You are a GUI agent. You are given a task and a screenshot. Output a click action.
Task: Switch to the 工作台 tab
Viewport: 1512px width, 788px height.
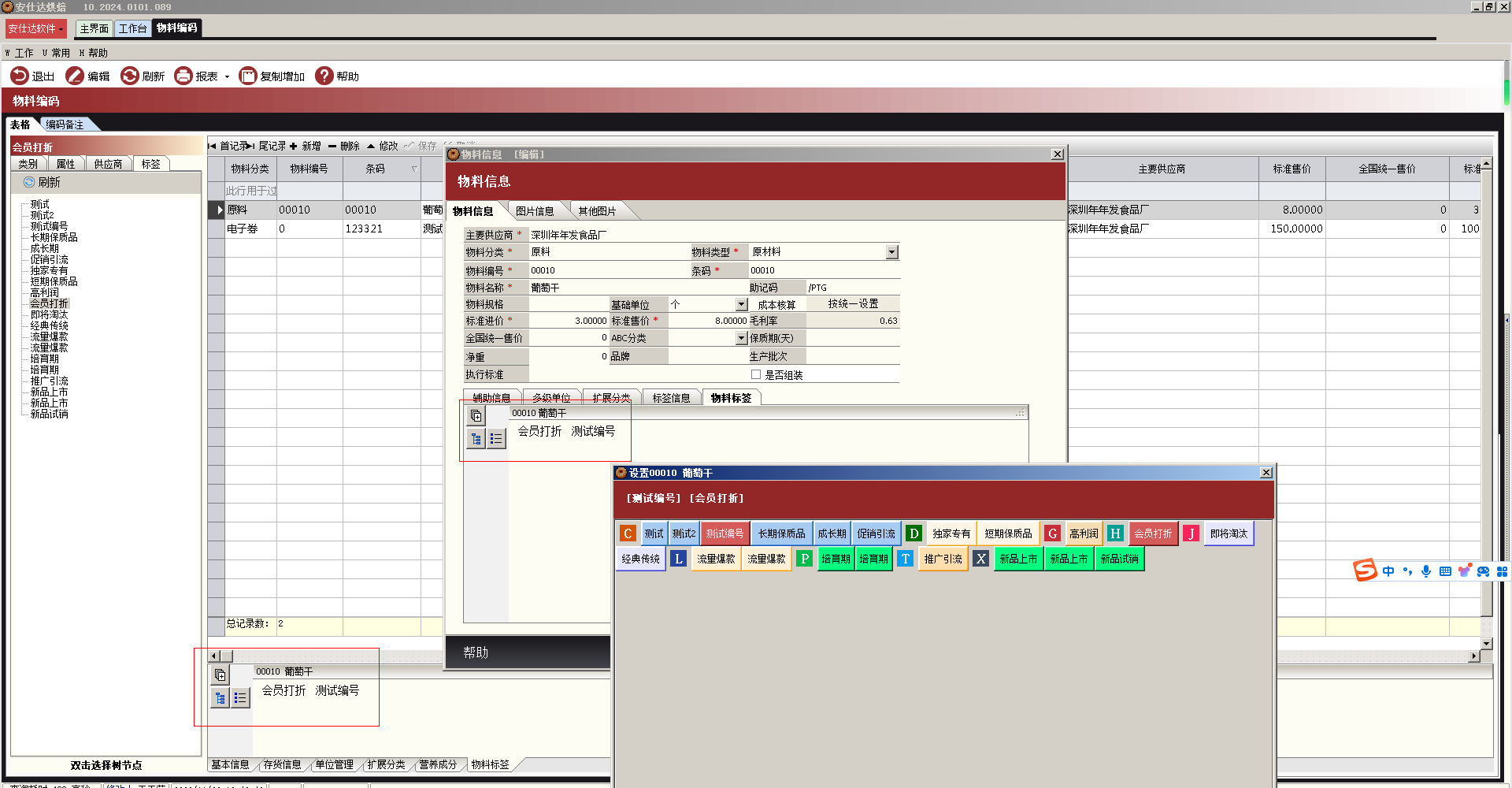(132, 28)
